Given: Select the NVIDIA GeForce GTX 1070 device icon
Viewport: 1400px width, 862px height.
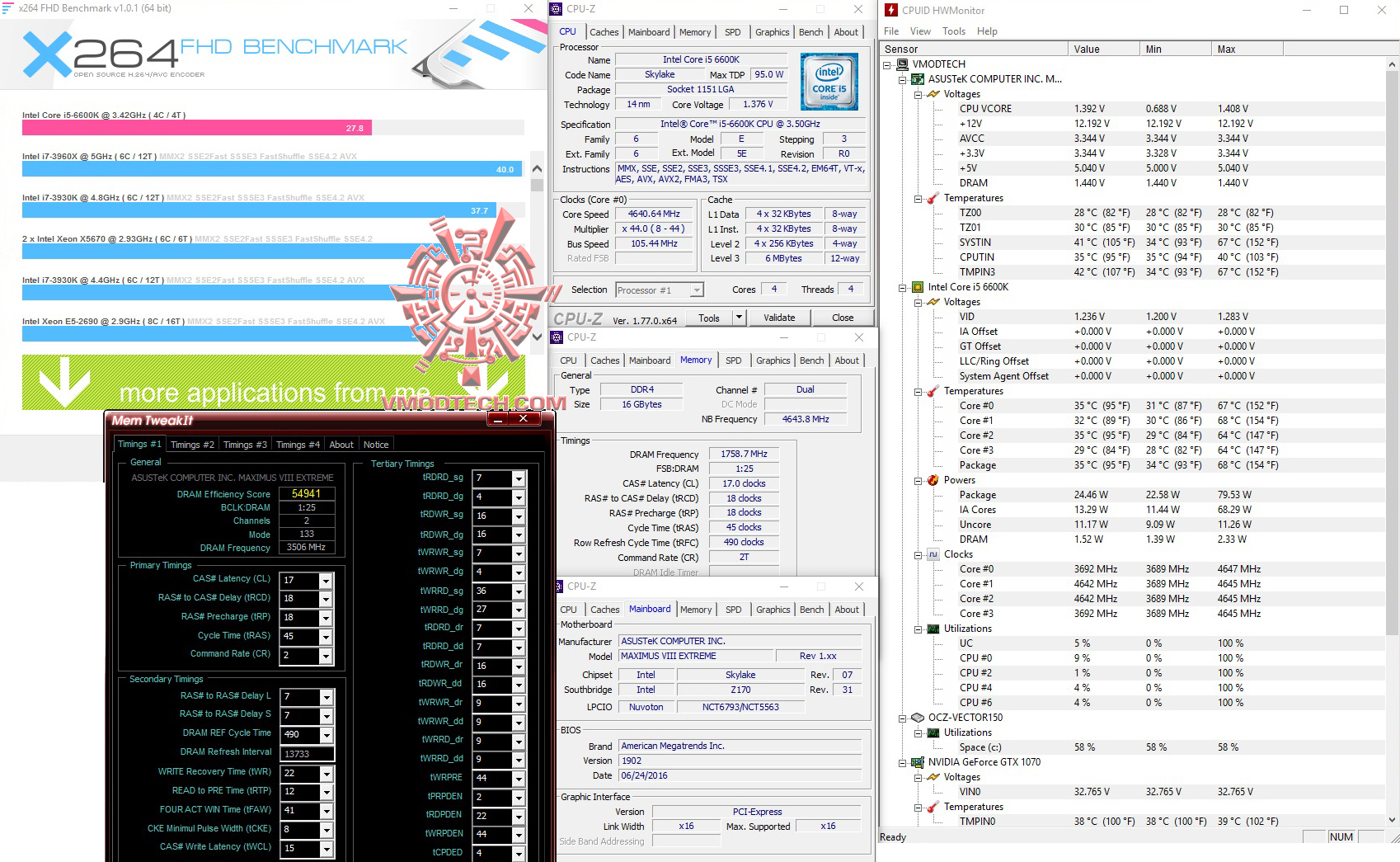Looking at the screenshot, I should click(918, 761).
